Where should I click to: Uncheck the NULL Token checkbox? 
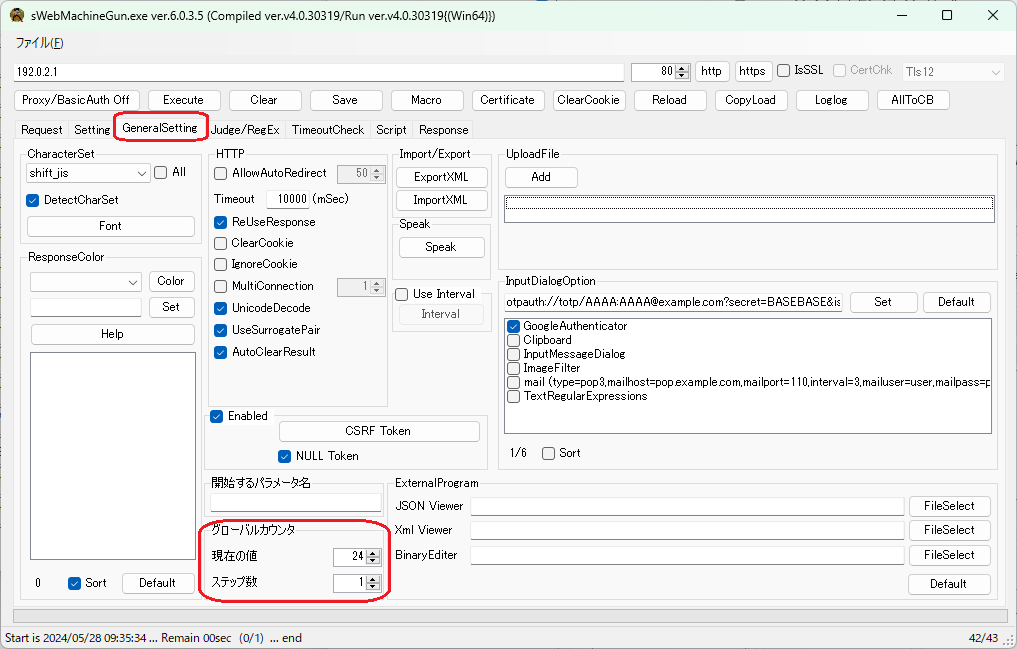click(x=285, y=456)
